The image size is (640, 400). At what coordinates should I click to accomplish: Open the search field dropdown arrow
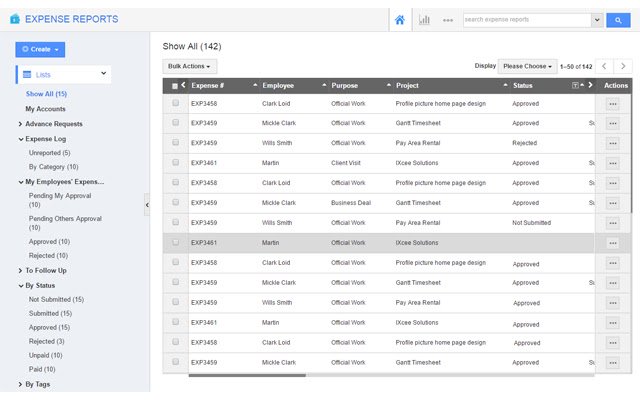597,20
